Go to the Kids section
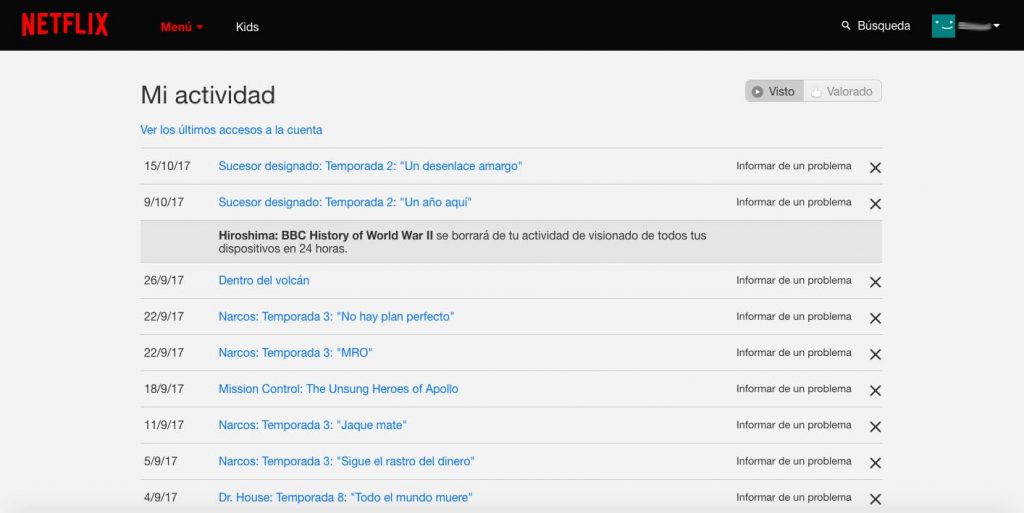Viewport: 1024px width, 513px height. (x=247, y=27)
